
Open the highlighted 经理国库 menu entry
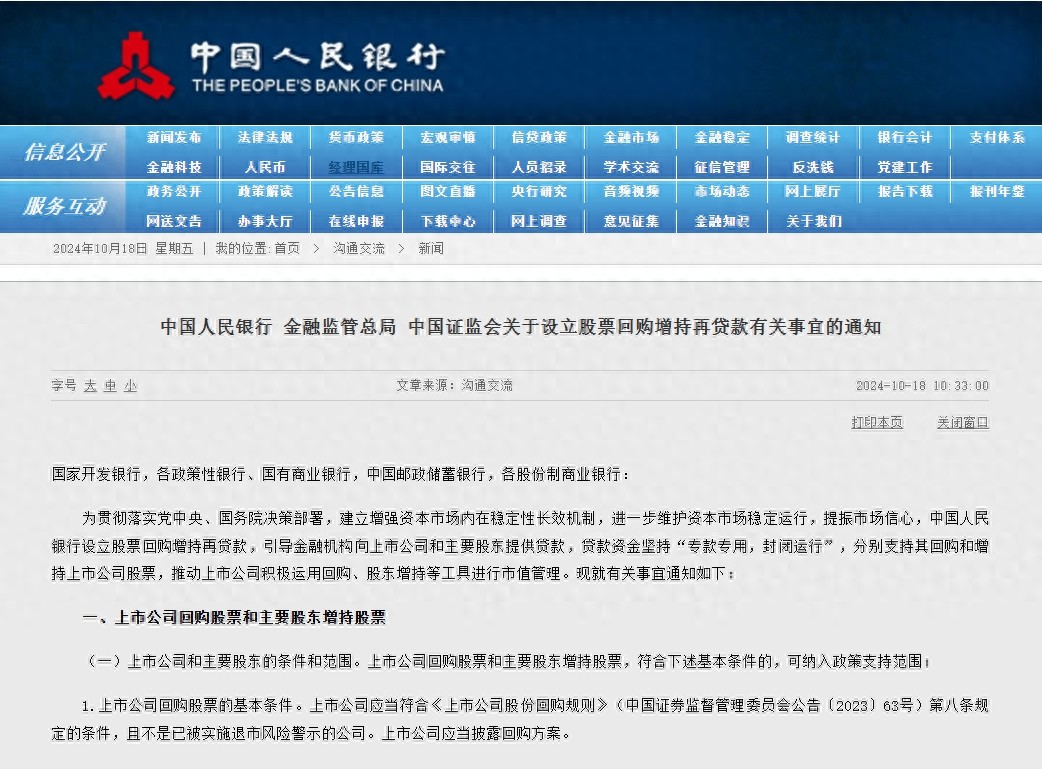(357, 166)
